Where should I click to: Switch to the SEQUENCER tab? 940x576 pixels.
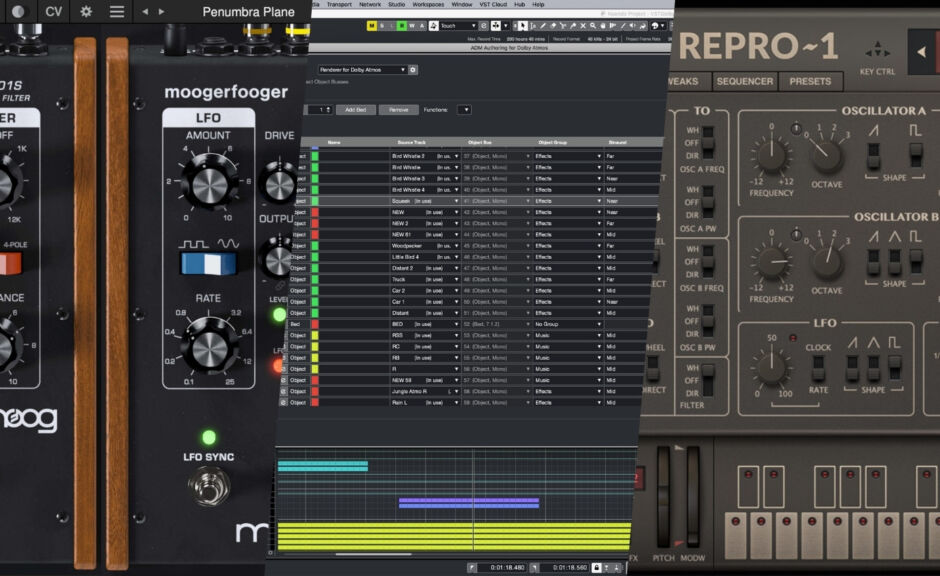click(744, 81)
